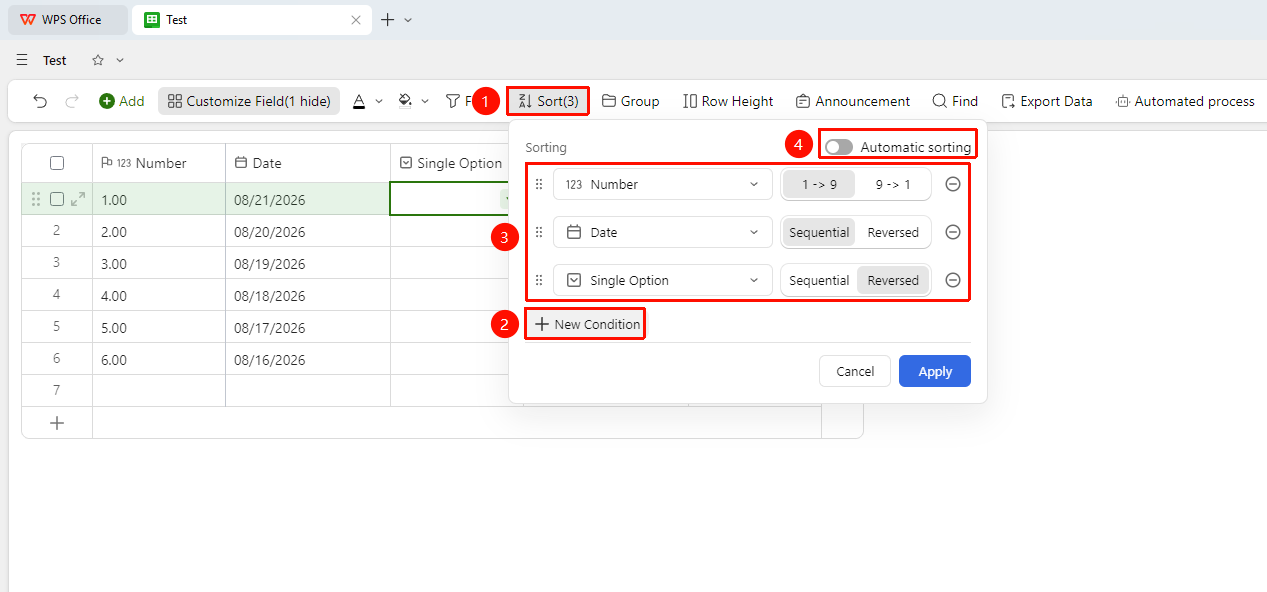Image resolution: width=1267 pixels, height=592 pixels.
Task: Tick the select-all checkbox in the table header
Action: pyautogui.click(x=57, y=163)
